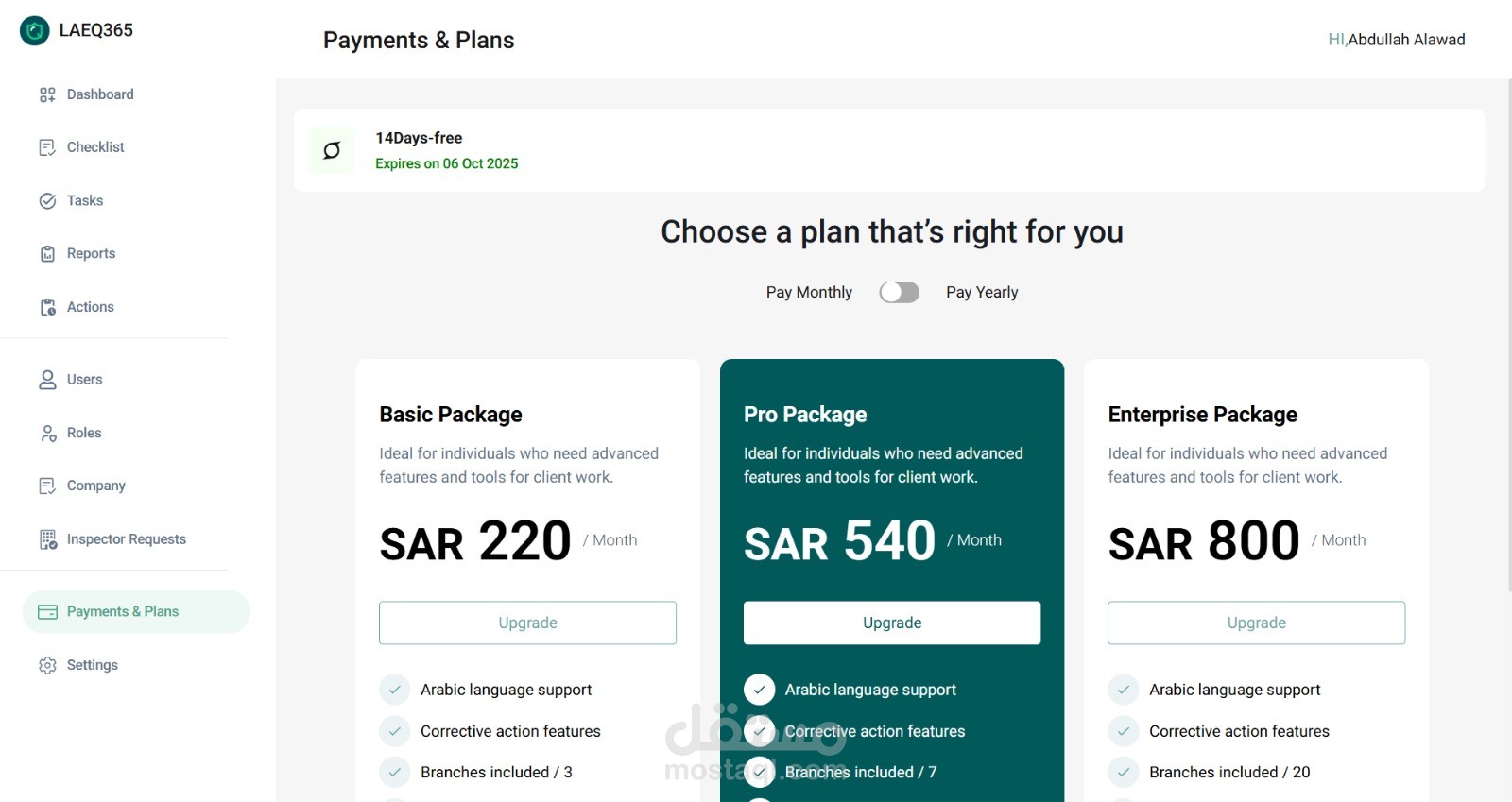
Task: Click the Inspector Requests icon
Action: pyautogui.click(x=47, y=539)
